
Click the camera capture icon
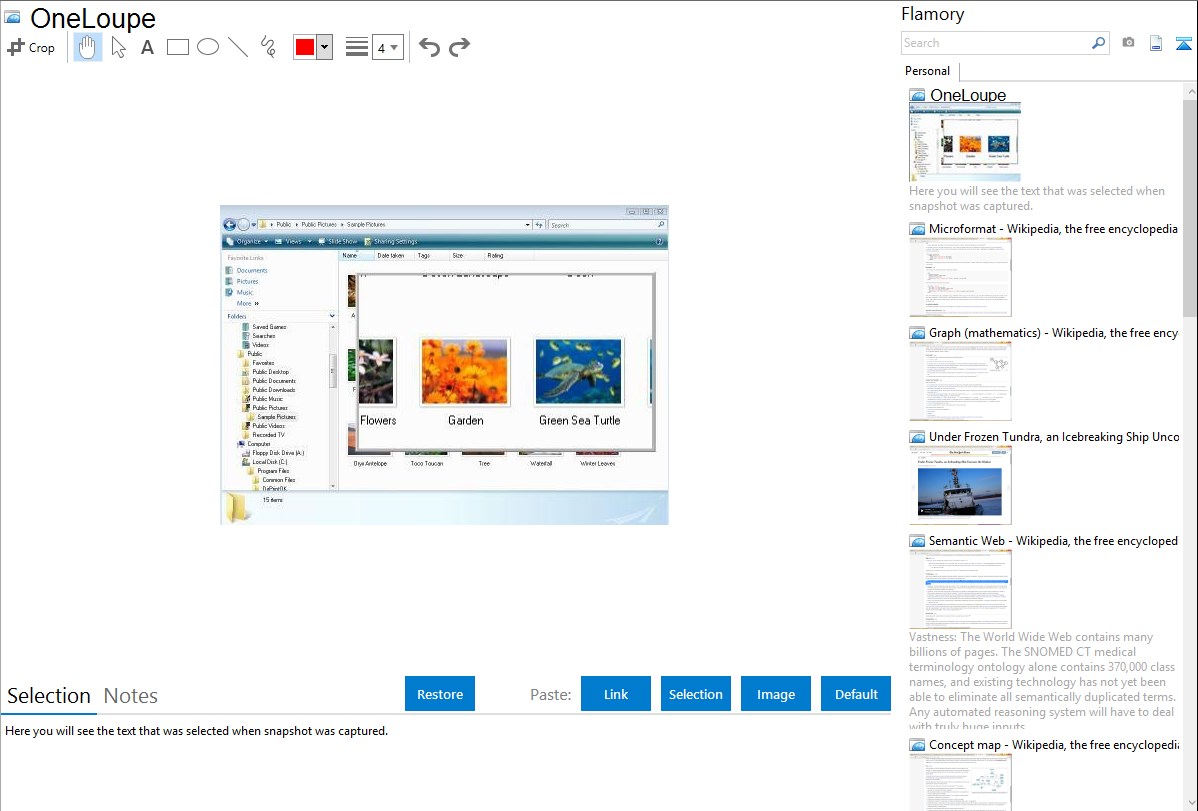click(1128, 43)
